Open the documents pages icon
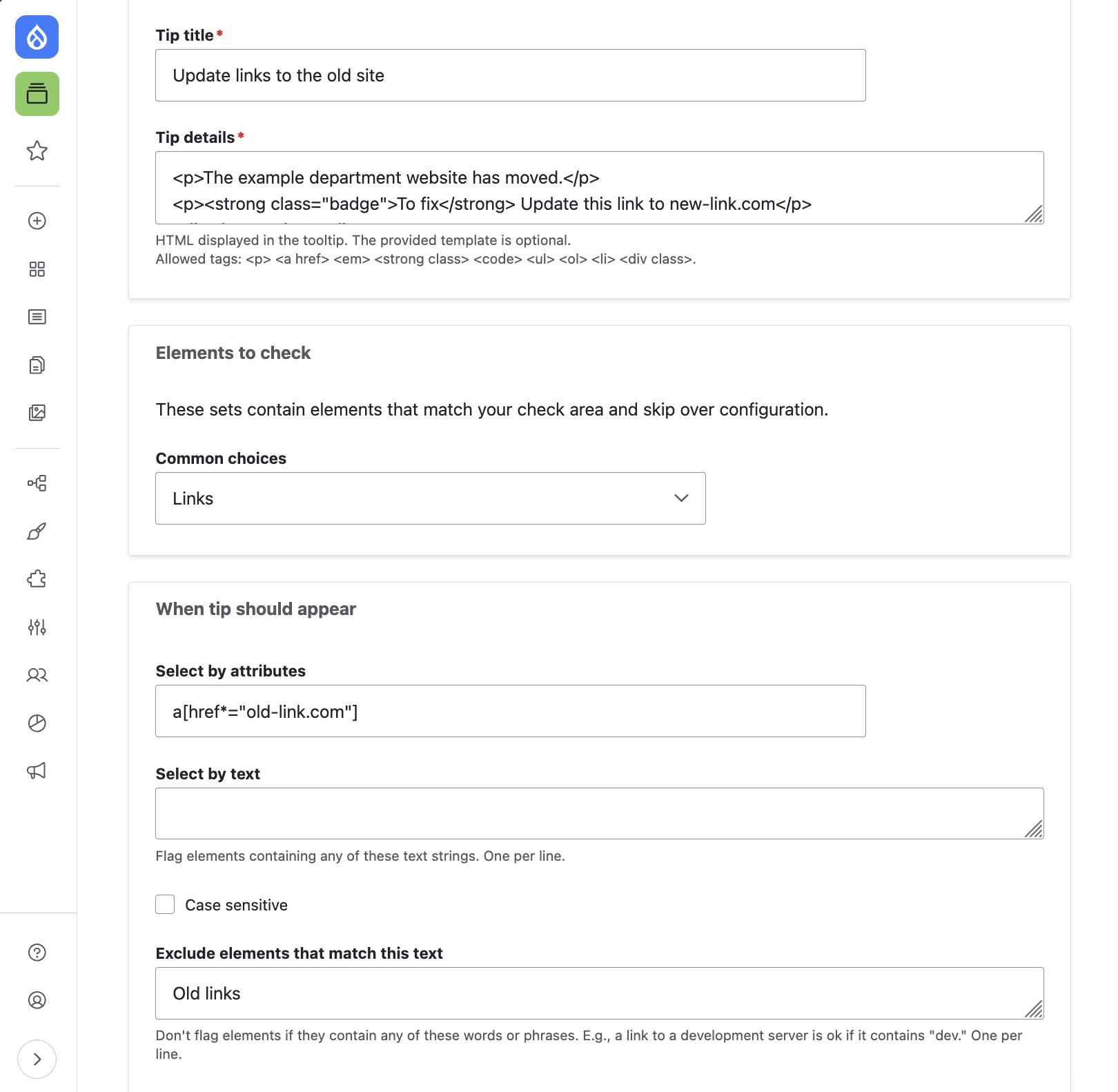The height and width of the screenshot is (1092, 1118). [37, 364]
